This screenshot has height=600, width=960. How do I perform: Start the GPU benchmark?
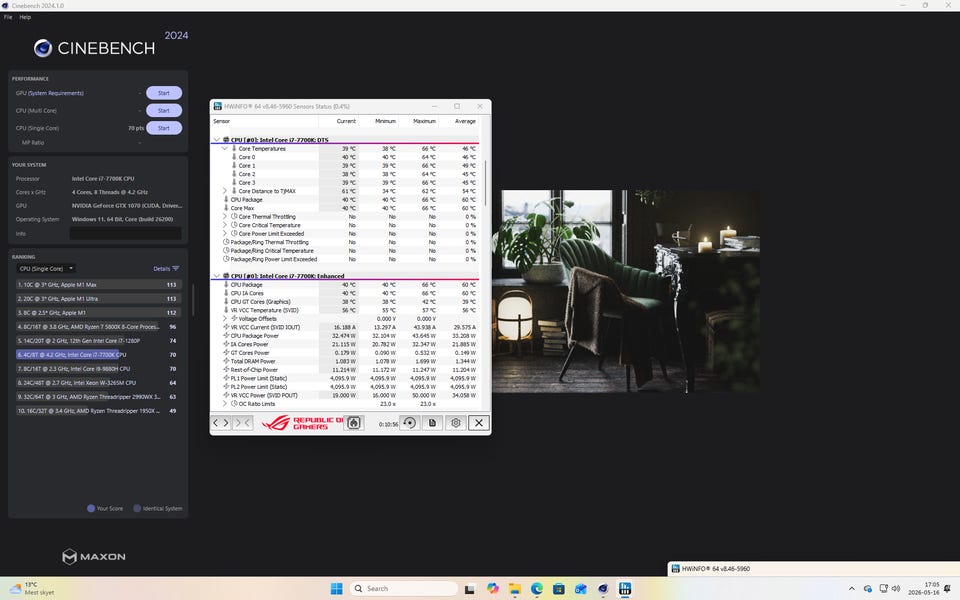pyautogui.click(x=163, y=93)
